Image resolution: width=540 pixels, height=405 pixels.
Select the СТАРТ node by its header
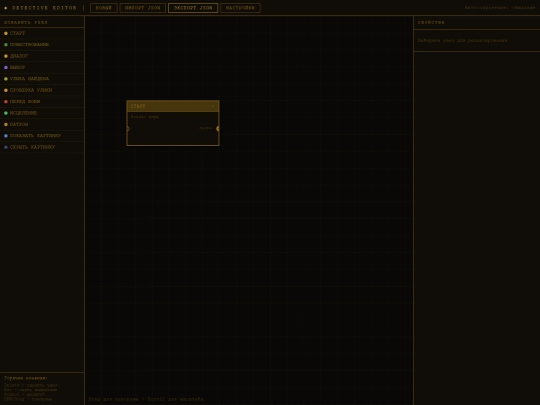click(173, 106)
